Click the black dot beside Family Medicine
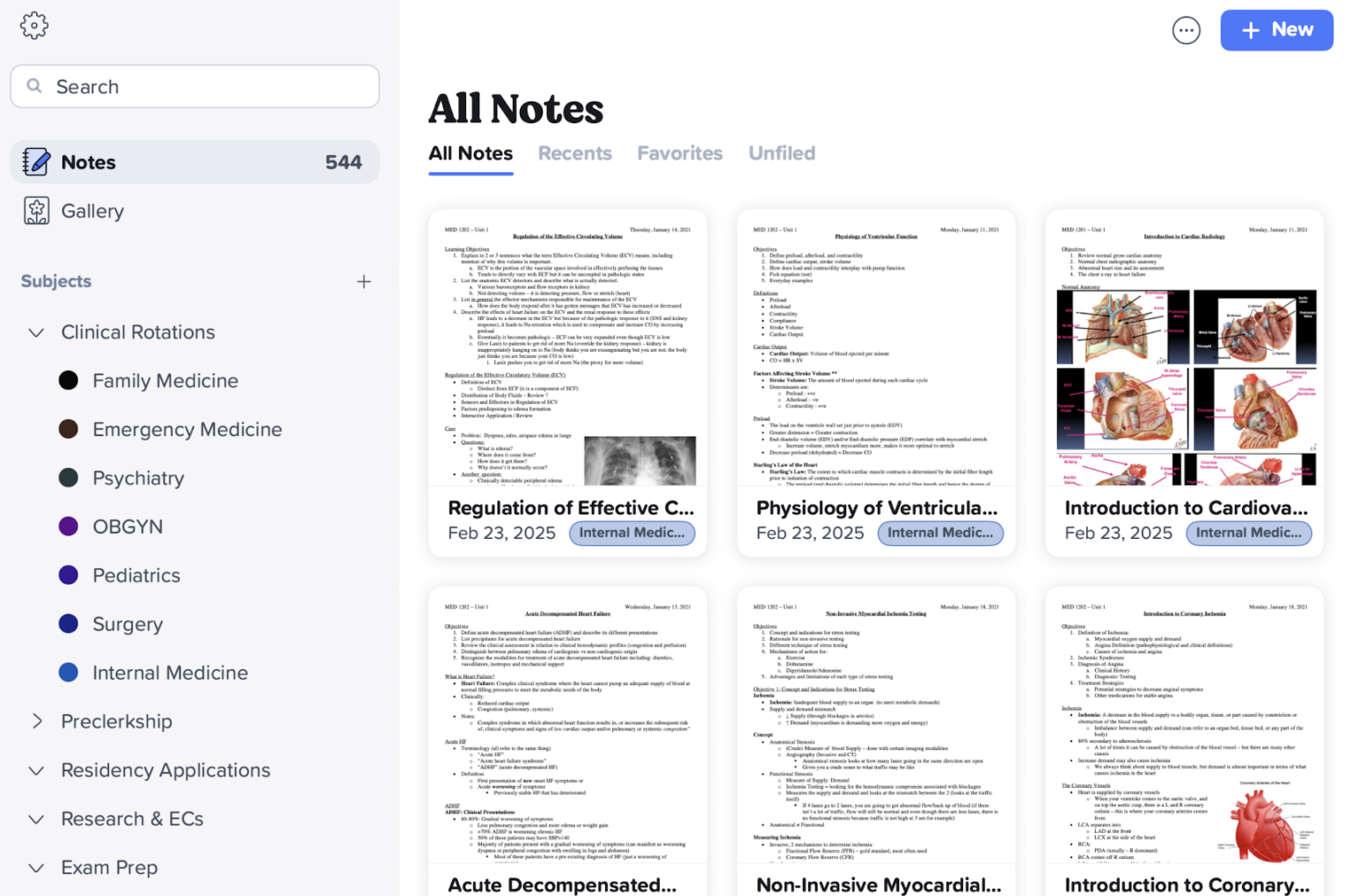1351x896 pixels. tap(68, 380)
